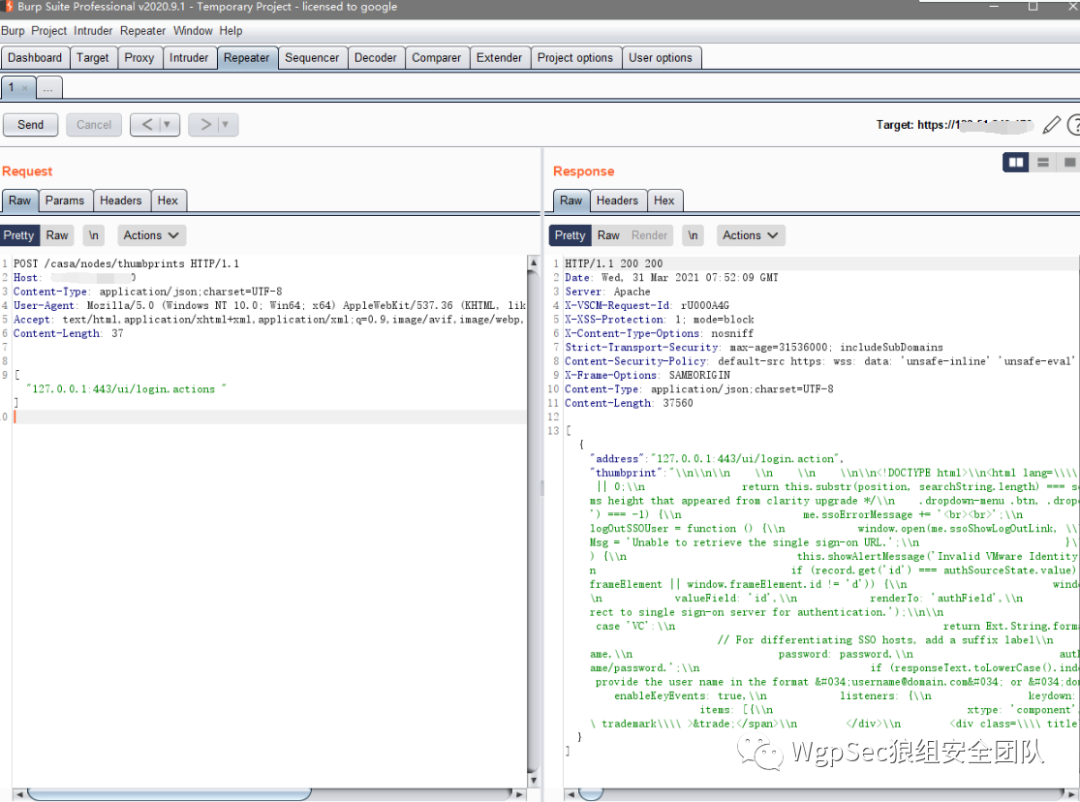The height and width of the screenshot is (802, 1080).
Task: Click request horizontal scrollbar thumb
Action: coord(169,794)
